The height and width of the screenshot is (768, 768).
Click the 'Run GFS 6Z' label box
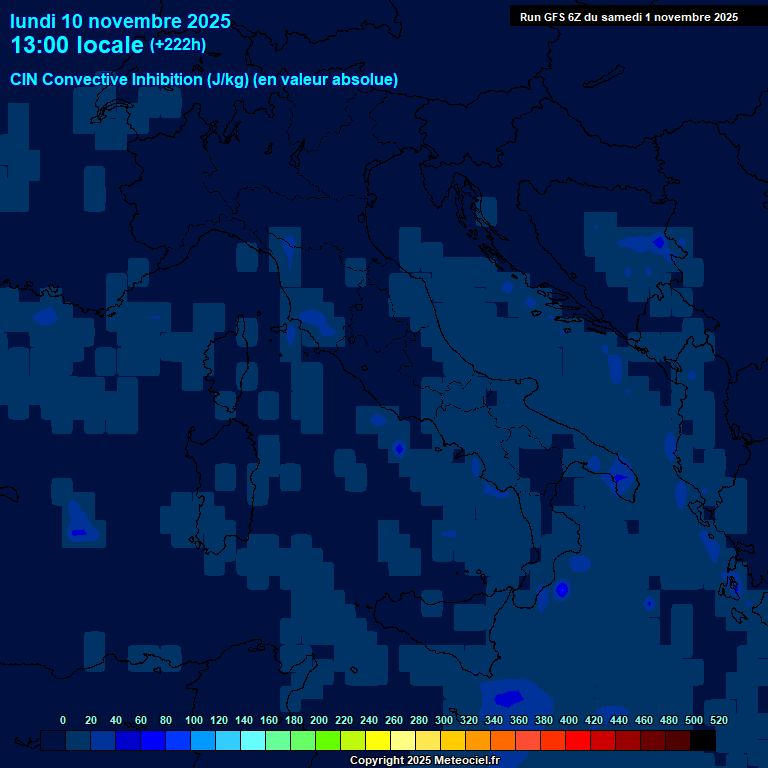[629, 17]
